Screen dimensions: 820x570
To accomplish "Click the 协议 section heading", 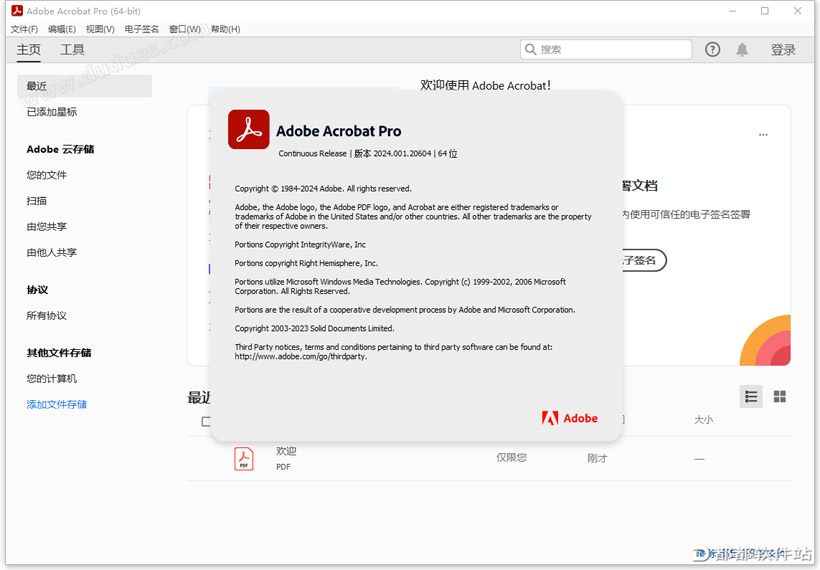I will click(37, 290).
